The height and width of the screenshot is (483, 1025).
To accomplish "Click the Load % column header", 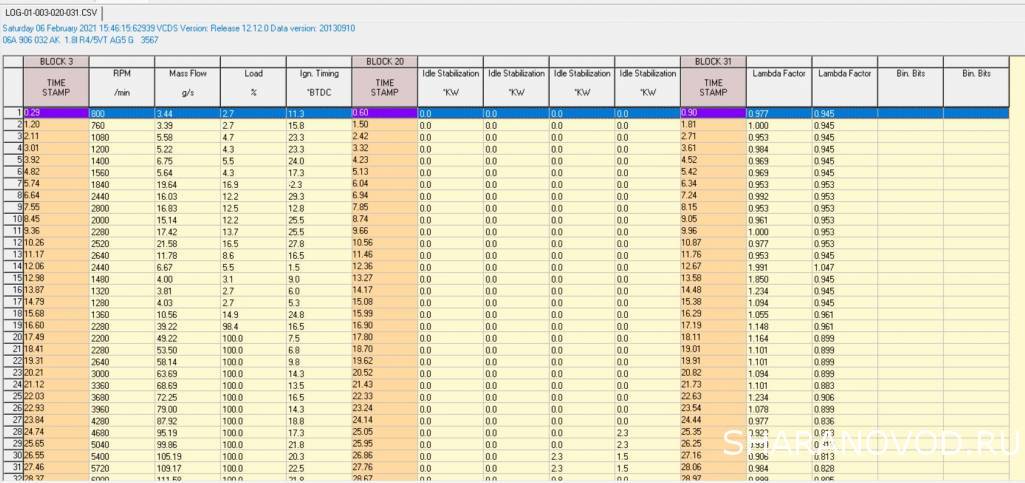I will 252,84.
